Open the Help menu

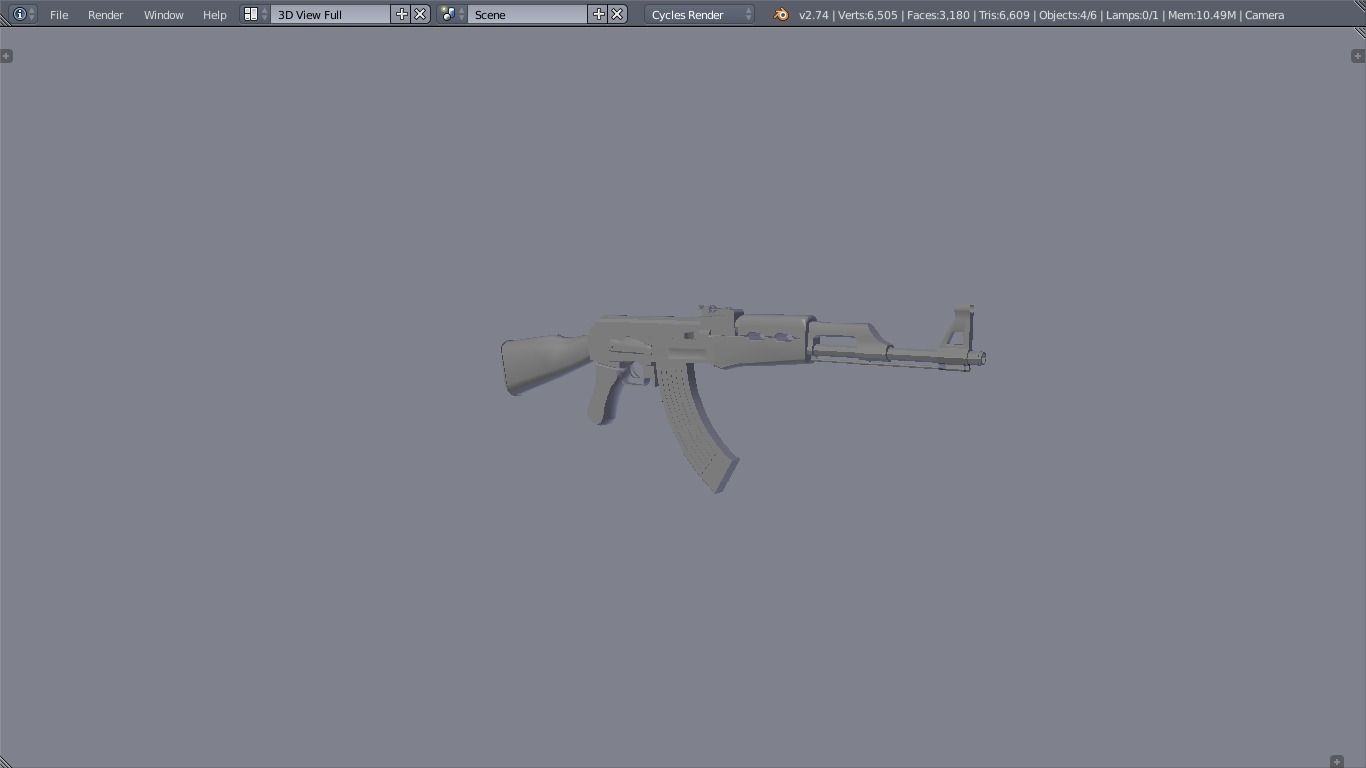click(x=214, y=14)
